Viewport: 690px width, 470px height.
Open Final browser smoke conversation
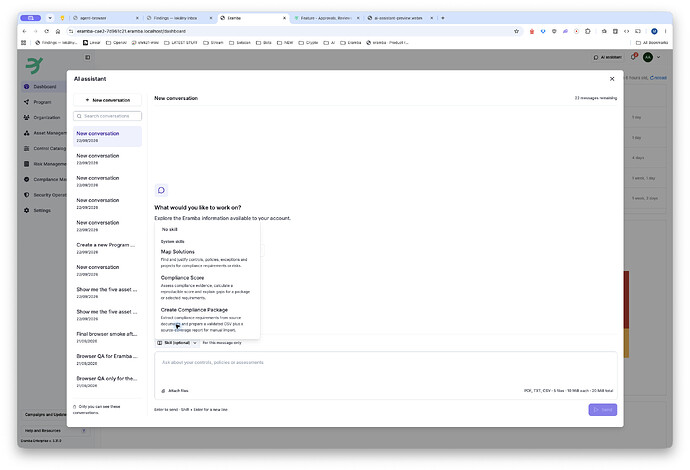coord(107,337)
